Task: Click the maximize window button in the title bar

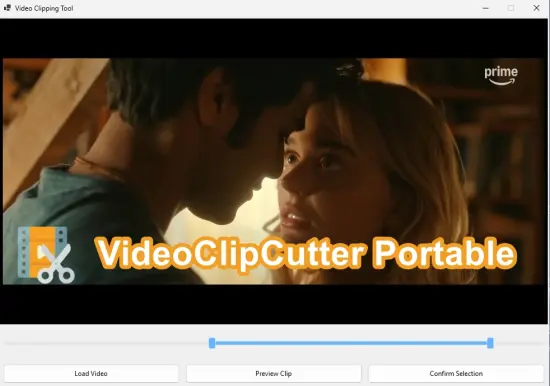Action: (x=511, y=8)
